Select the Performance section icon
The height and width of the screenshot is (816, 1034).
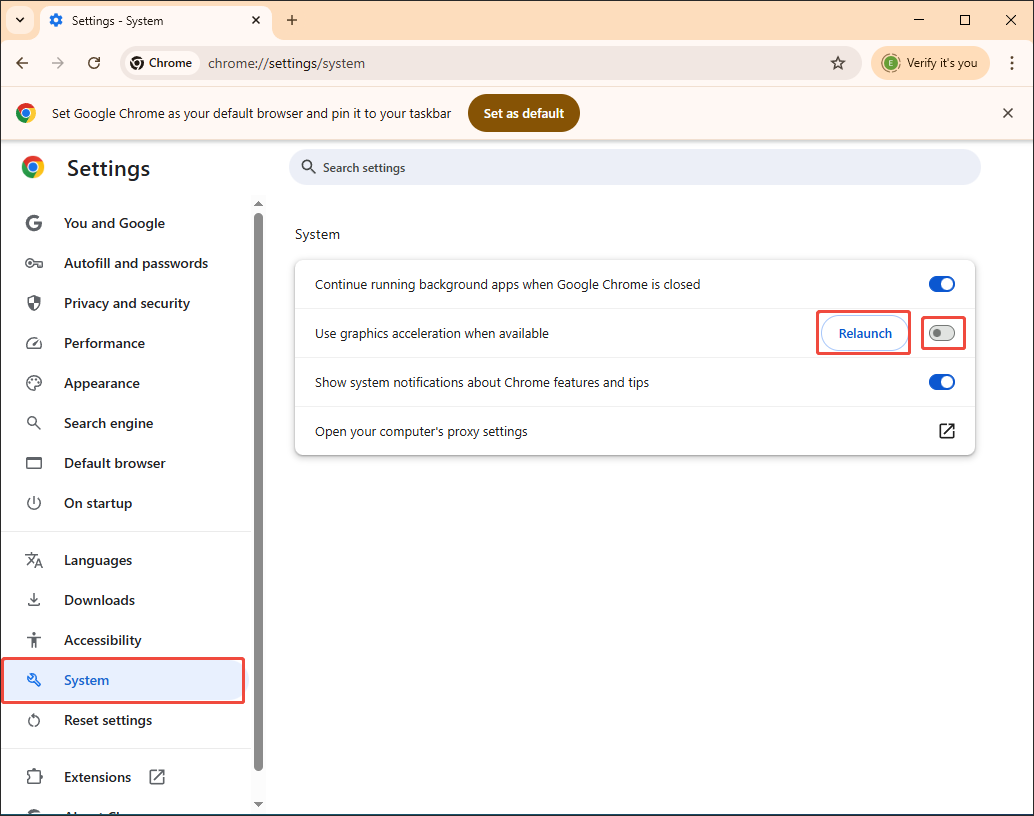(x=35, y=343)
